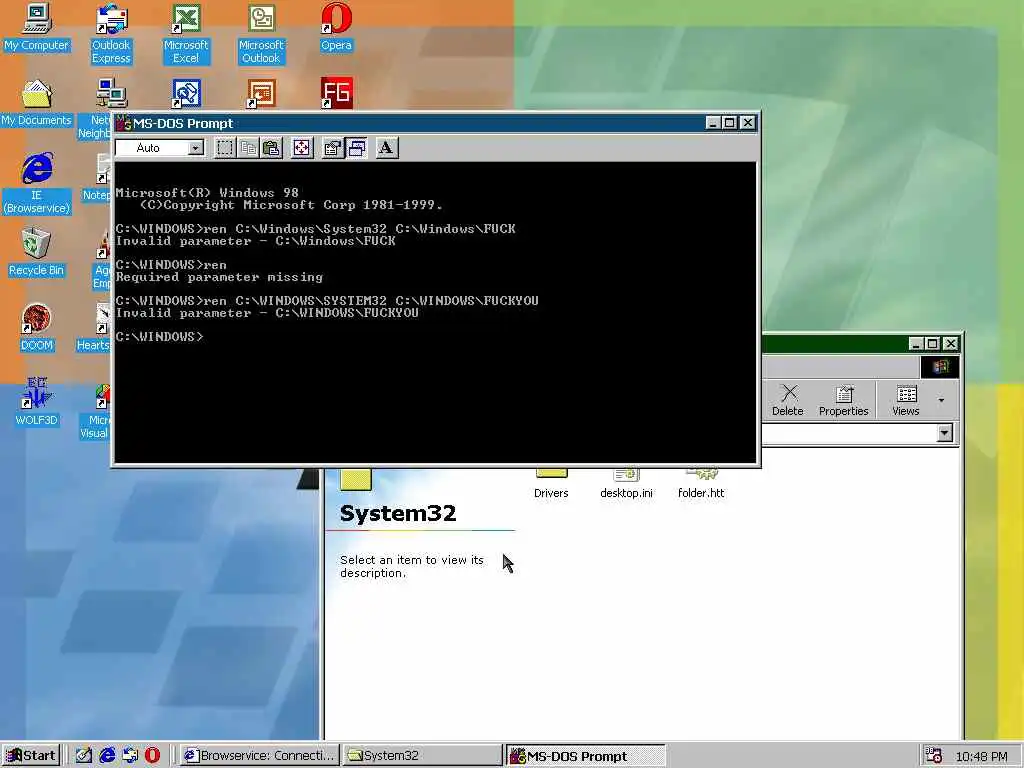Viewport: 1024px width, 768px height.
Task: Select the Recycle Bin desktop icon
Action: click(37, 252)
